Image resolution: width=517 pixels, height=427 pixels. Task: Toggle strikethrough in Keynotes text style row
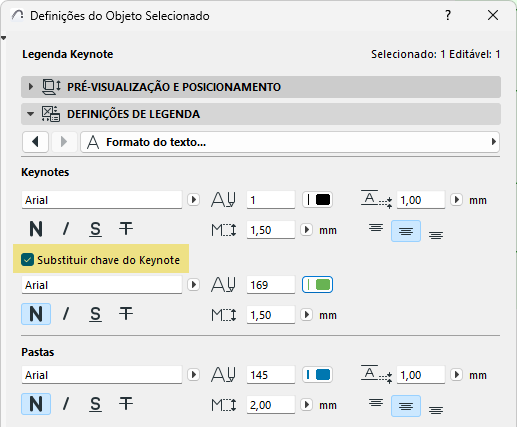[126, 229]
